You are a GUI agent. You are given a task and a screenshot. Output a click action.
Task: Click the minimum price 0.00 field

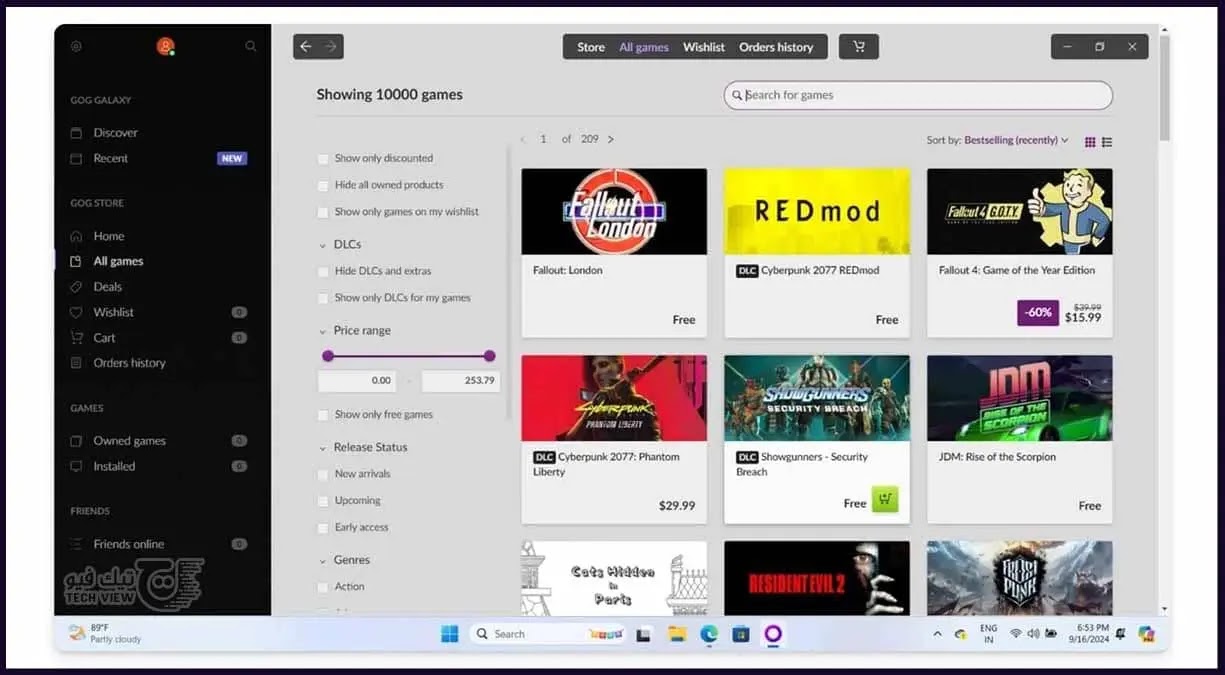tap(357, 381)
